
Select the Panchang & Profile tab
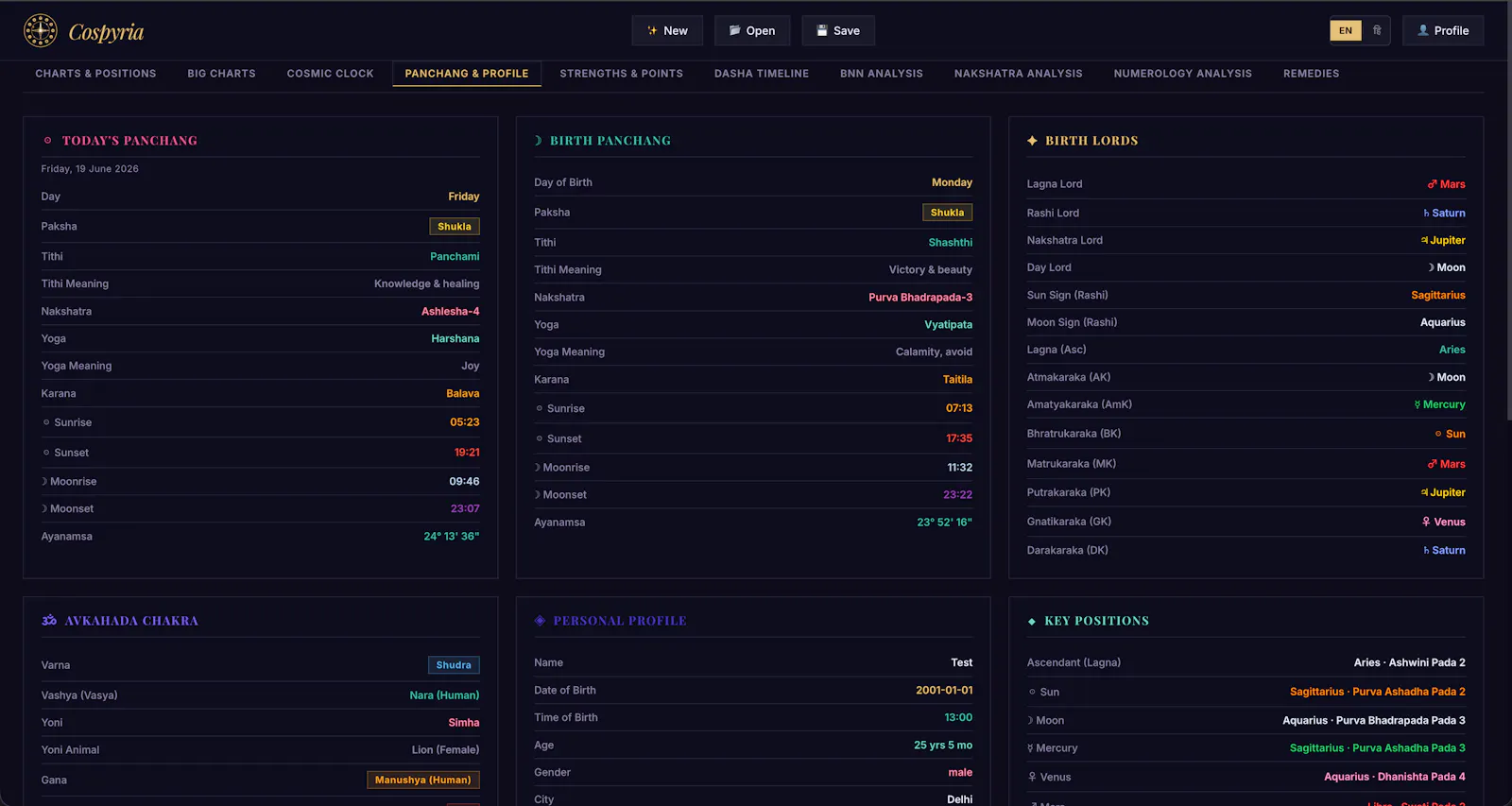click(x=467, y=74)
